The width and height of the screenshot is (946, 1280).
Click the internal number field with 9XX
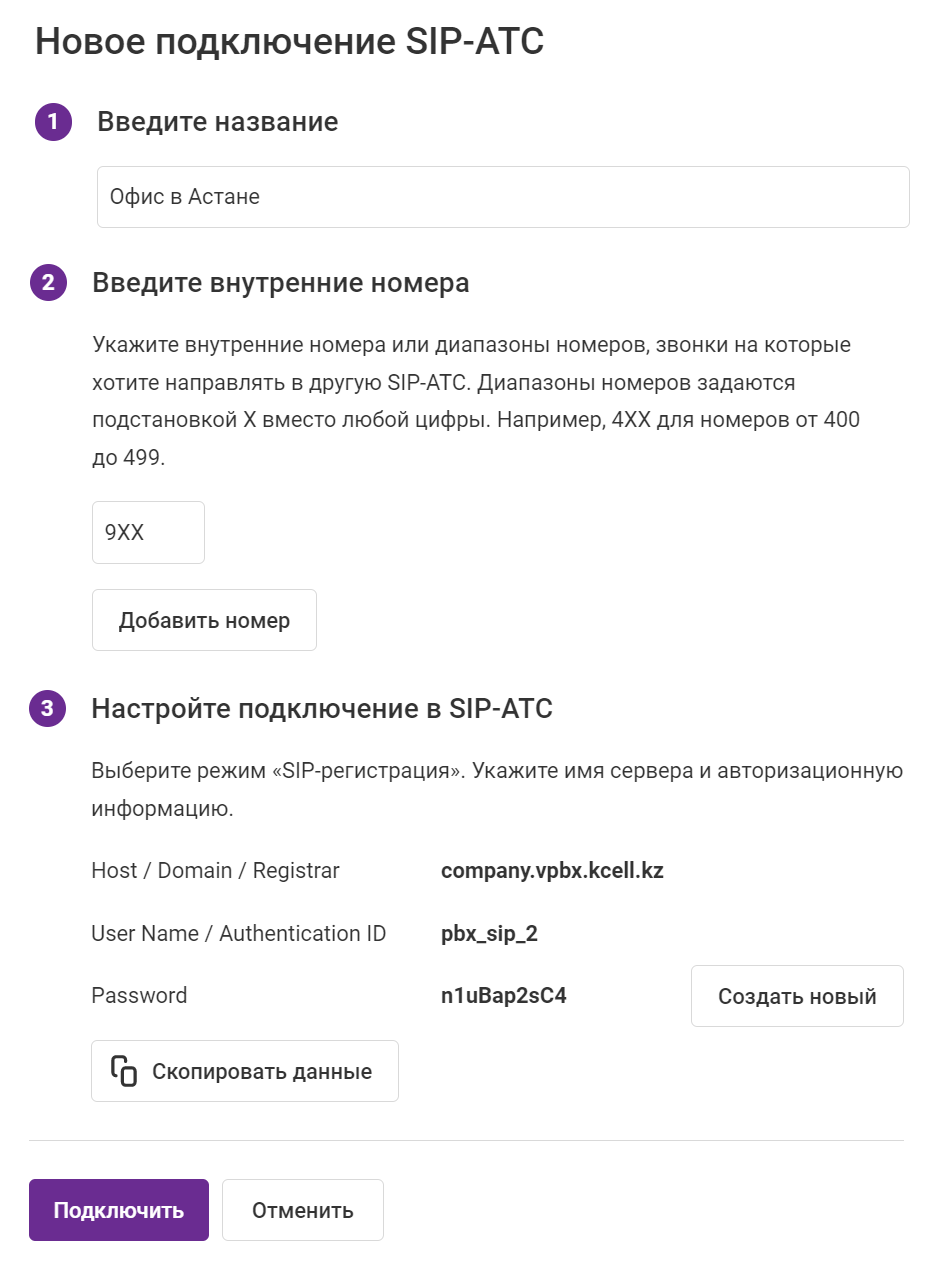click(148, 533)
